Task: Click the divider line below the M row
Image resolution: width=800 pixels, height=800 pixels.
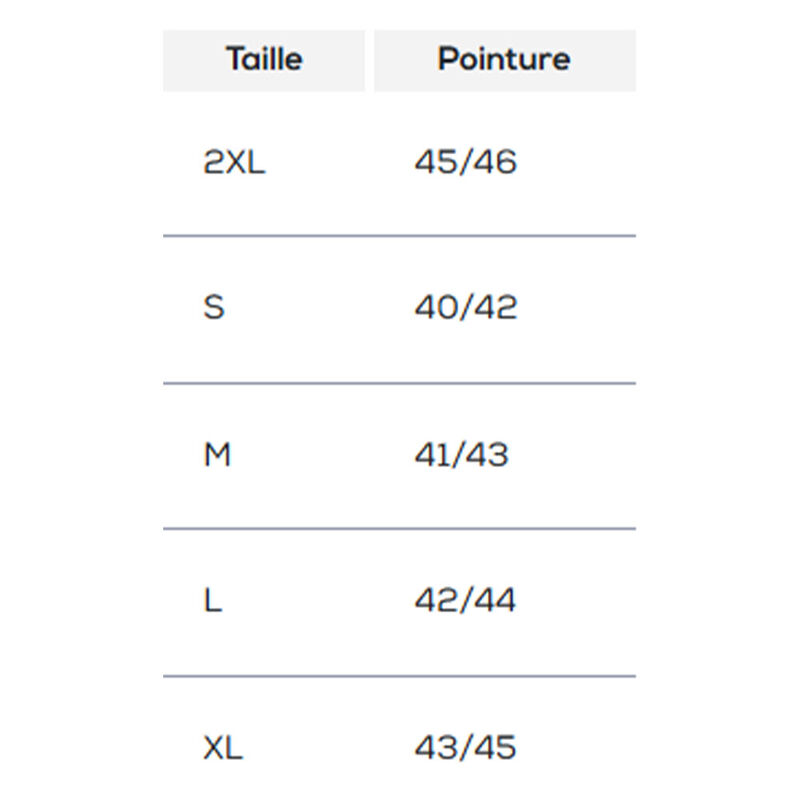Action: tap(399, 529)
